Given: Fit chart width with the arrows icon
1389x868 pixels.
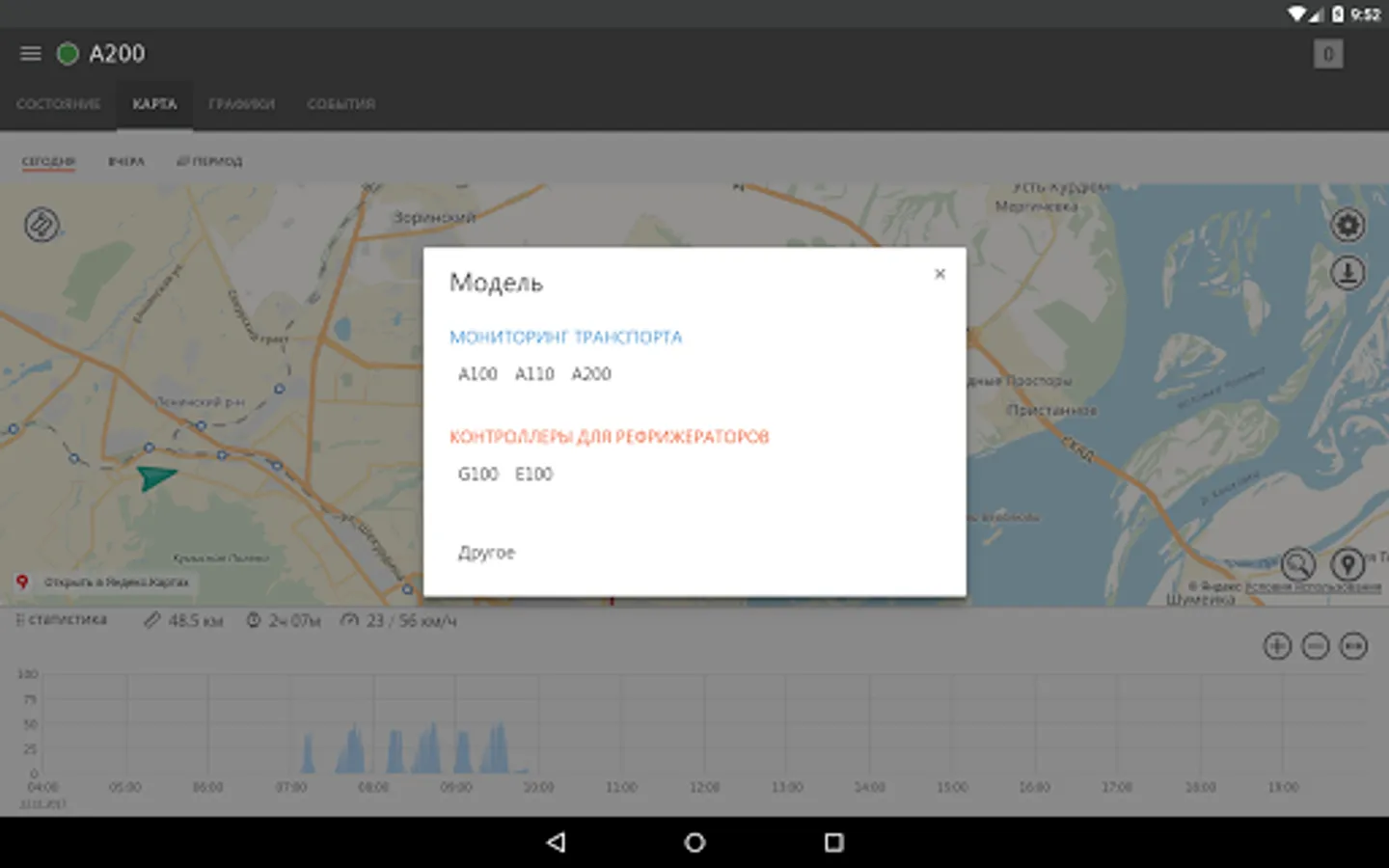Looking at the screenshot, I should coord(1354,646).
